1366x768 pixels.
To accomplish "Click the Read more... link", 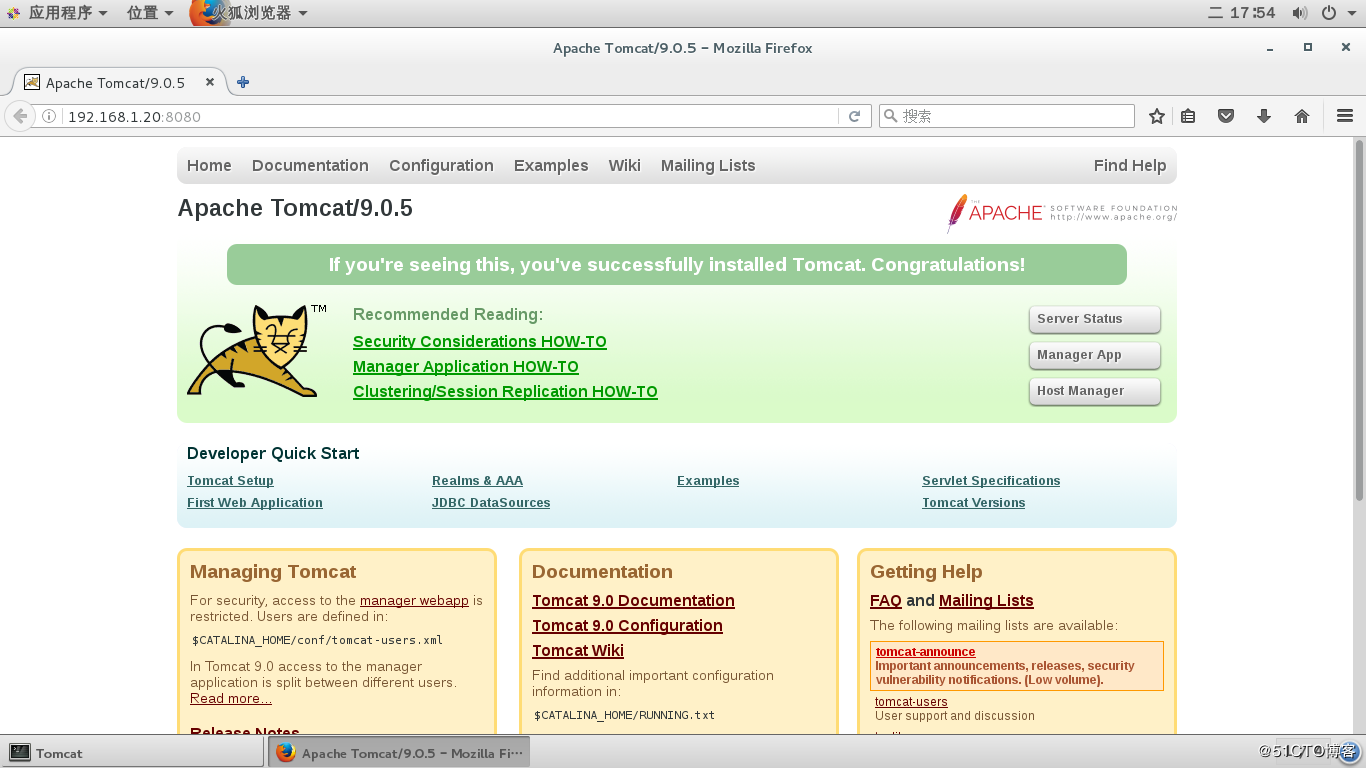I will tap(231, 699).
